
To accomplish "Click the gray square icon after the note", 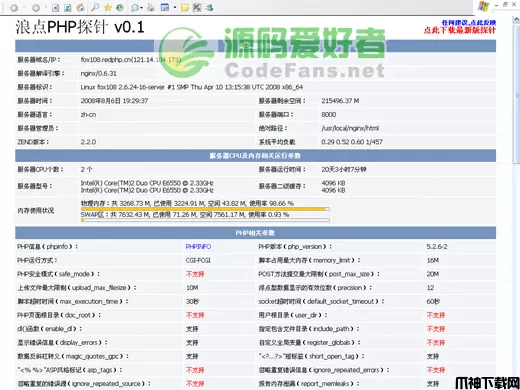I will pyautogui.click(x=197, y=7).
